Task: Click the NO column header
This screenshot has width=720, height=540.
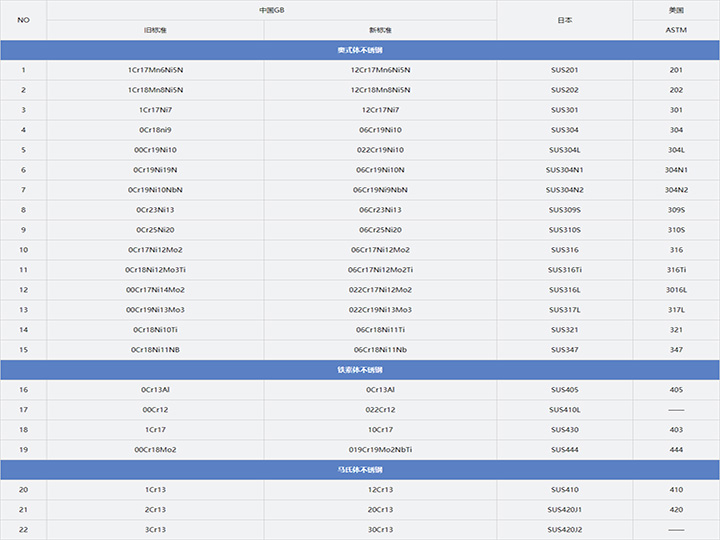Action: [x=24, y=20]
